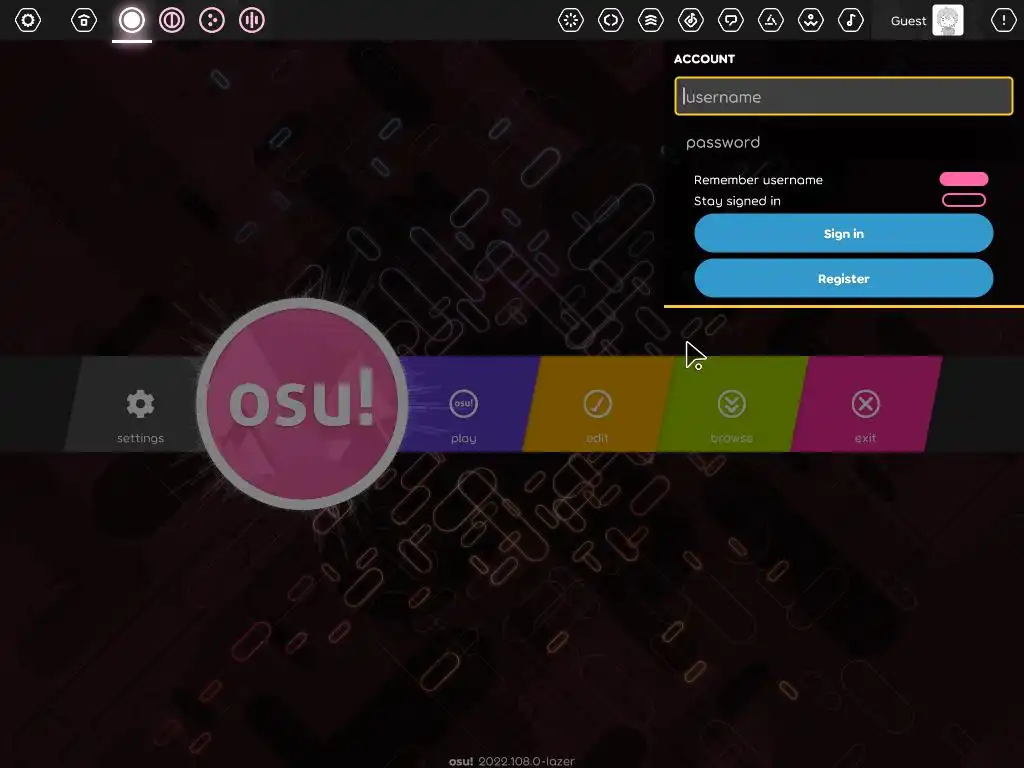Open the music note now-playing icon
Screen dimensions: 1024x768
pyautogui.click(x=850, y=20)
